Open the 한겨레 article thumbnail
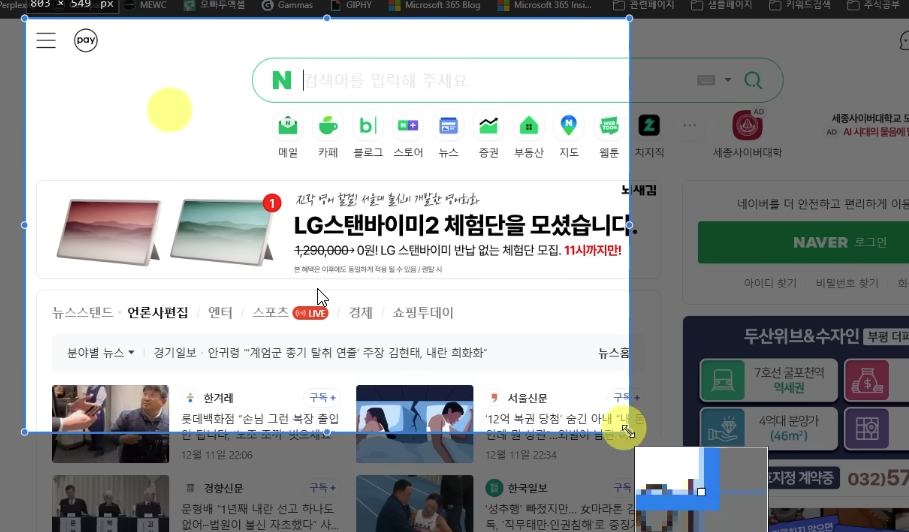The width and height of the screenshot is (909, 532). (x=110, y=424)
